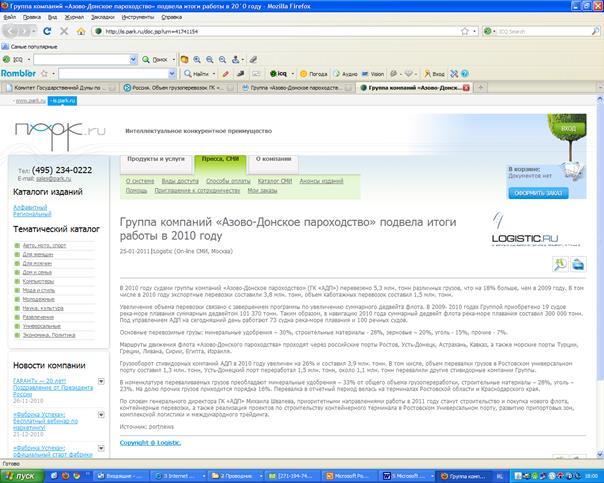Open the Алфавитный catalog link
The image size is (604, 483).
click(30, 208)
